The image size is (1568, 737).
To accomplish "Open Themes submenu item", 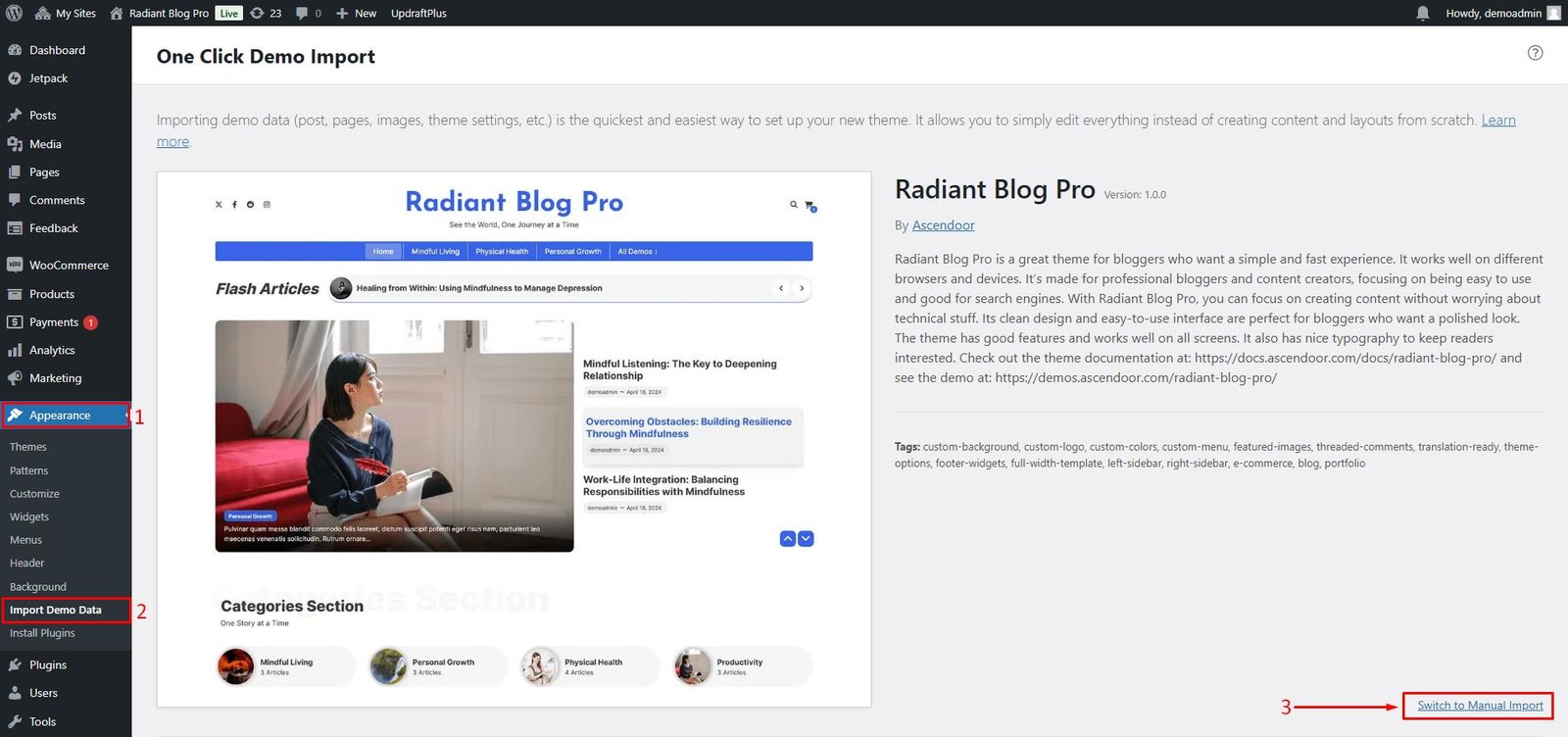I will tap(28, 447).
